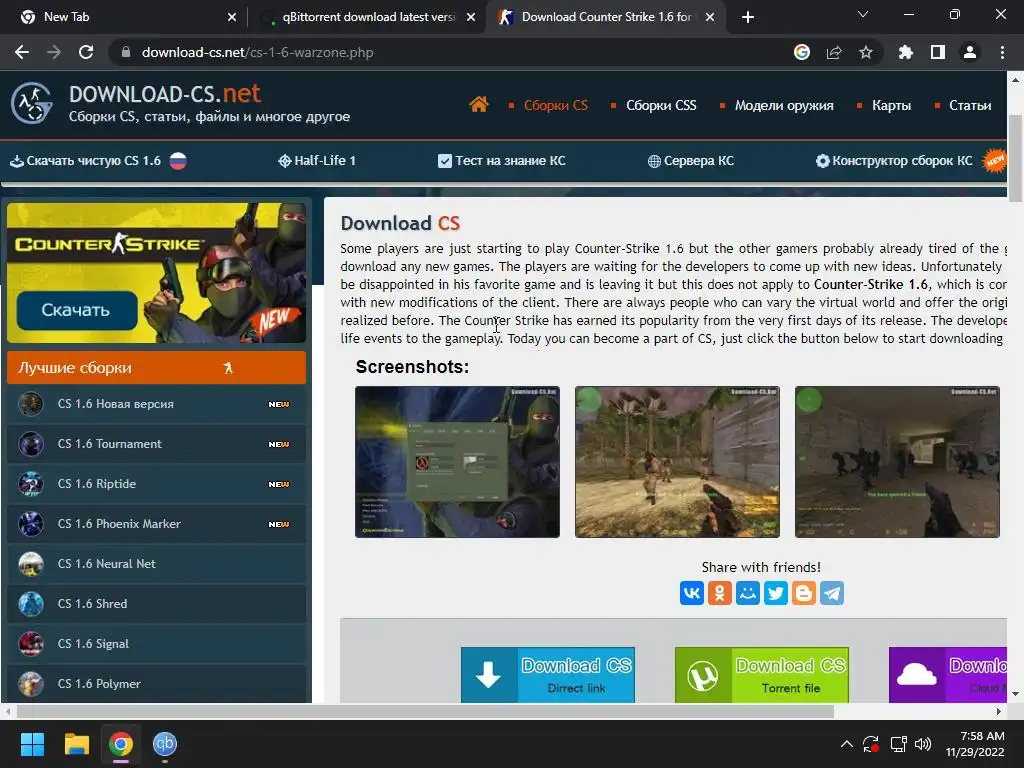Open the Сборки CSS menu item
This screenshot has width=1024, height=768.
coord(661,105)
